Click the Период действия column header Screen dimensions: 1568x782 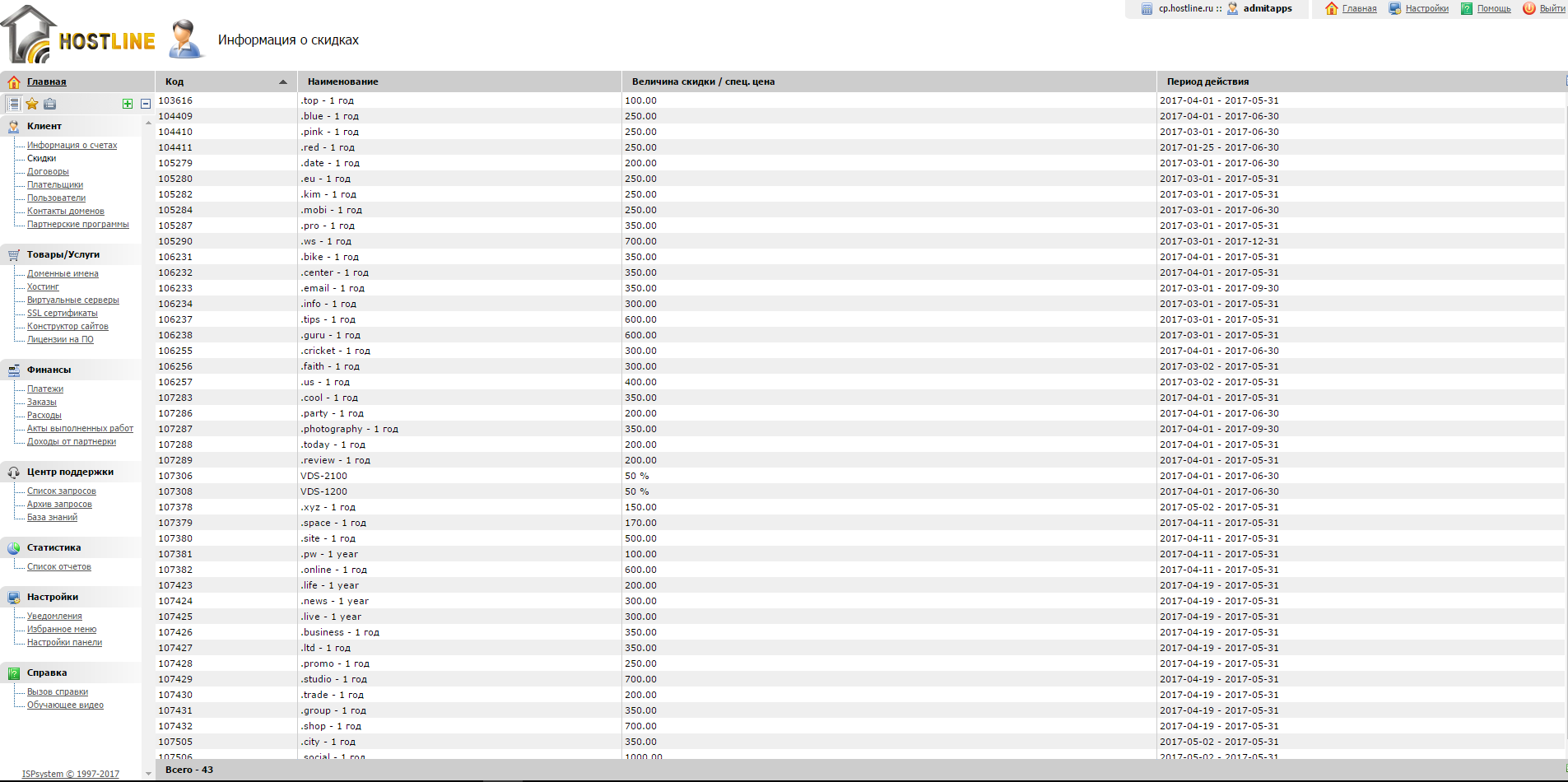[1361, 81]
